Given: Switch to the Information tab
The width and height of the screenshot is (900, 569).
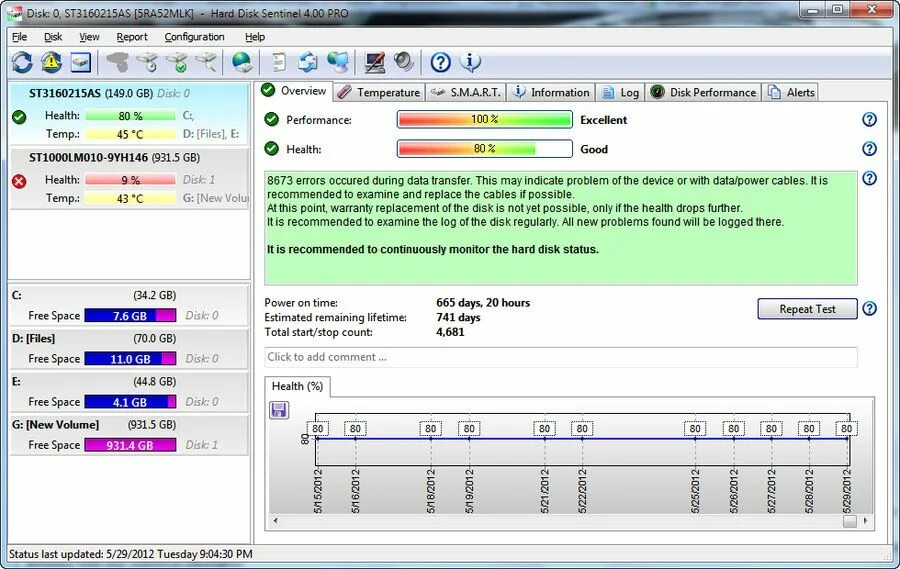Looking at the screenshot, I should (550, 92).
